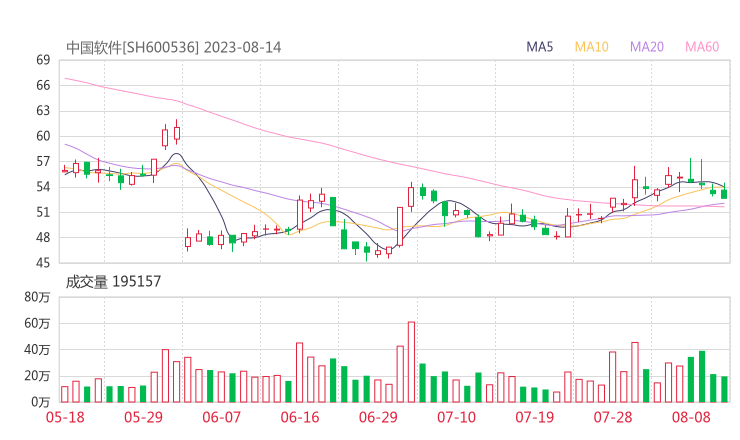Screen dimensions: 740x440
Task: Click the tallest red volume bar above 60万
Action: pyautogui.click(x=411, y=362)
